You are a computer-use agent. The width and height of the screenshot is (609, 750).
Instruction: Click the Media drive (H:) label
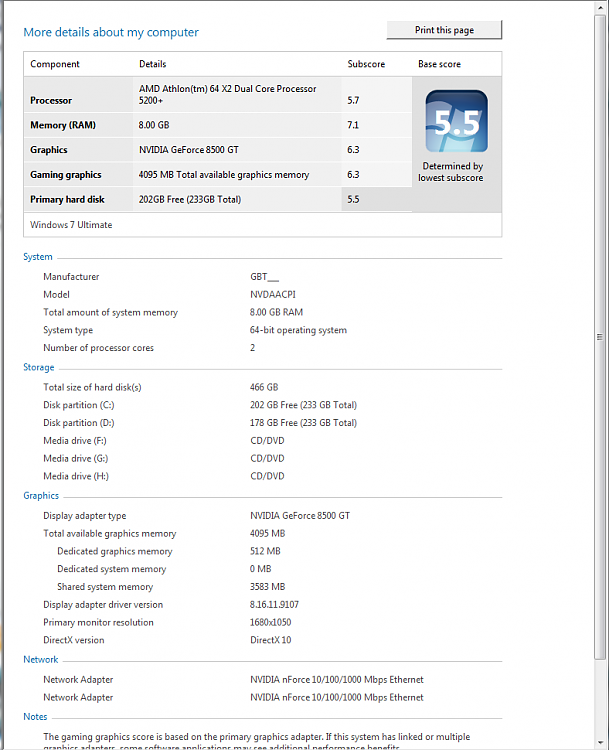click(76, 476)
